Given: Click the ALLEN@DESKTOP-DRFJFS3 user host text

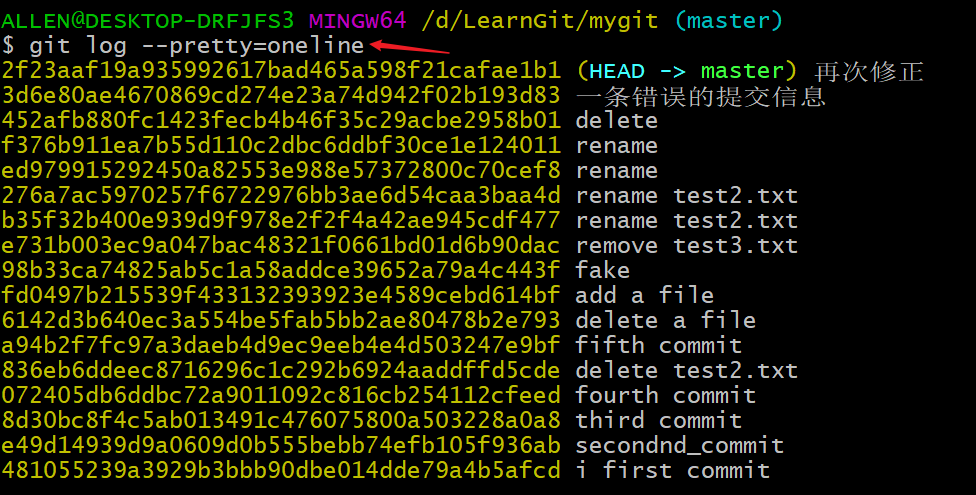Looking at the screenshot, I should click(148, 20).
